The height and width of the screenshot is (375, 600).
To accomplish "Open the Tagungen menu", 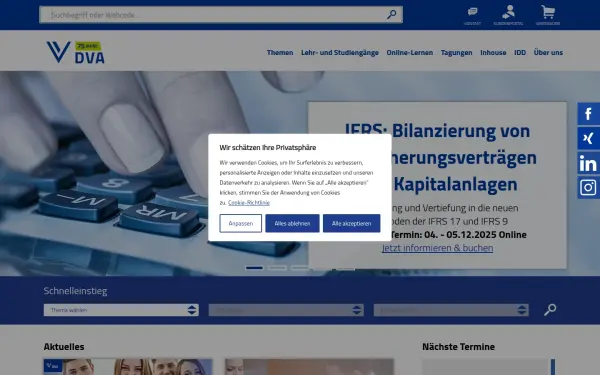I will (457, 52).
